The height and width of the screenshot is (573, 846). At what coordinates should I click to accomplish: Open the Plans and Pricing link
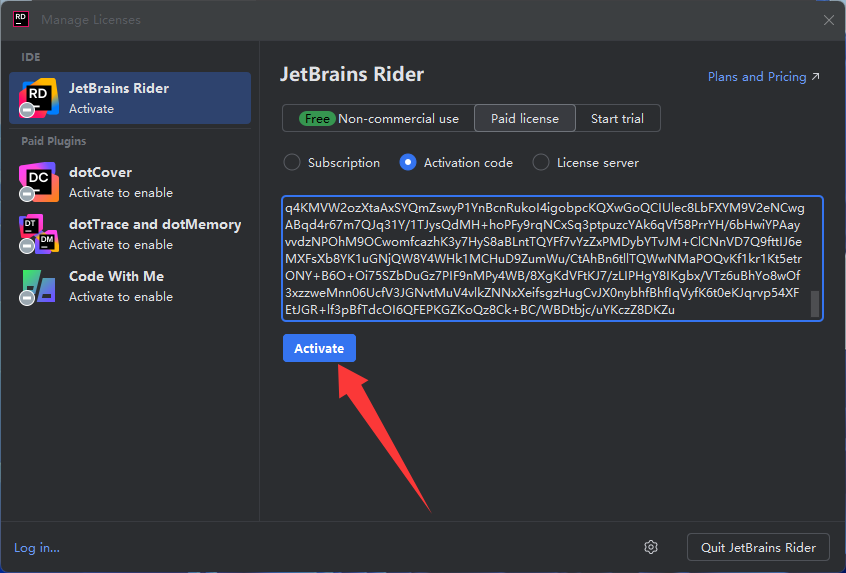(763, 77)
